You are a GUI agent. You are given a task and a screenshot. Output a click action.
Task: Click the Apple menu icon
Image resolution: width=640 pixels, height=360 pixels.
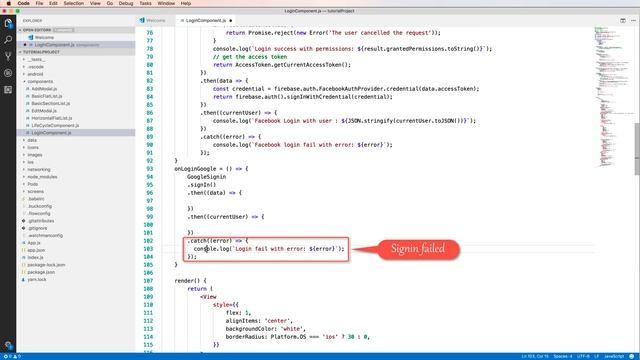(8, 3)
